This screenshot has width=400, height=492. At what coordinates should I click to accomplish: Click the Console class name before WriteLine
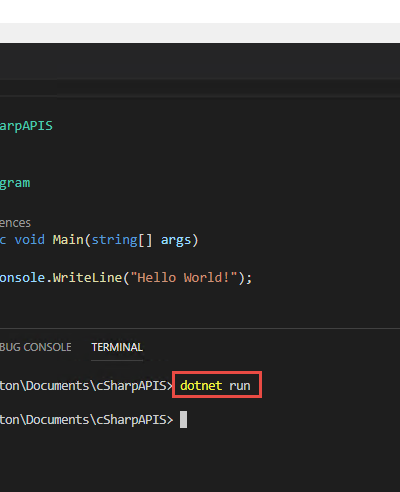point(22,278)
